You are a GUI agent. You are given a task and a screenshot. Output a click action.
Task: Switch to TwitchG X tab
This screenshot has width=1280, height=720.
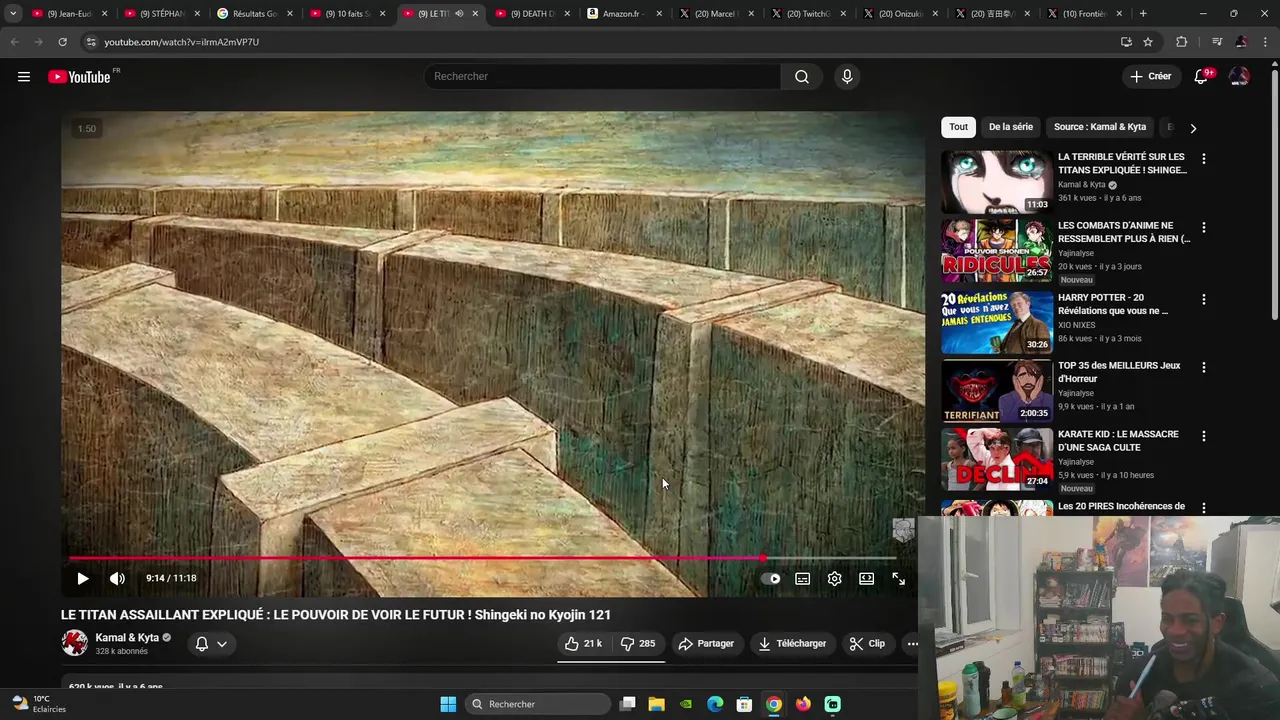809,14
